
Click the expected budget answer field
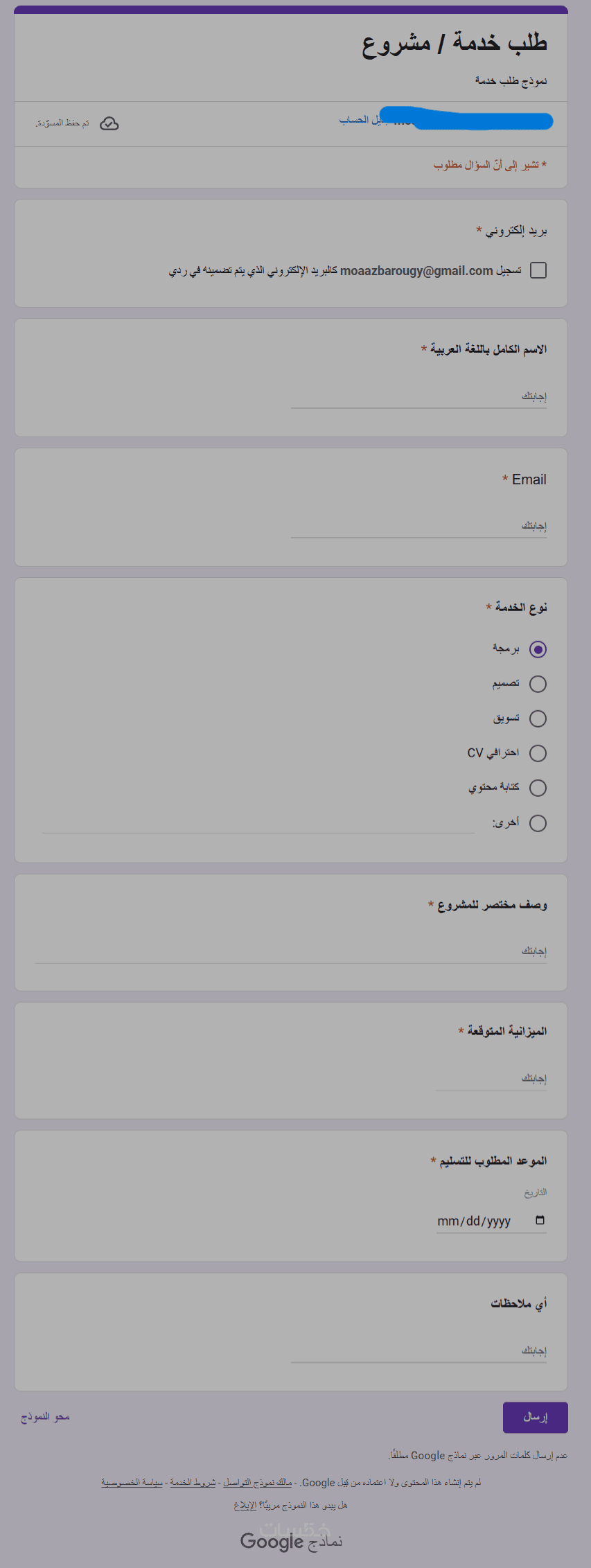491,1079
